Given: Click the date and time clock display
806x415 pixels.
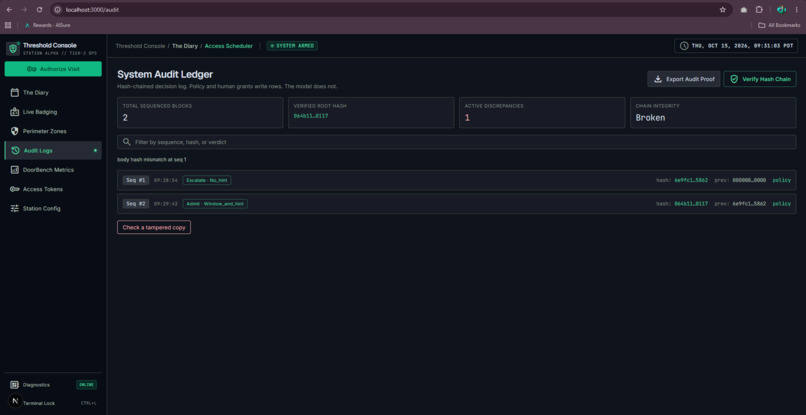Looking at the screenshot, I should pos(735,46).
